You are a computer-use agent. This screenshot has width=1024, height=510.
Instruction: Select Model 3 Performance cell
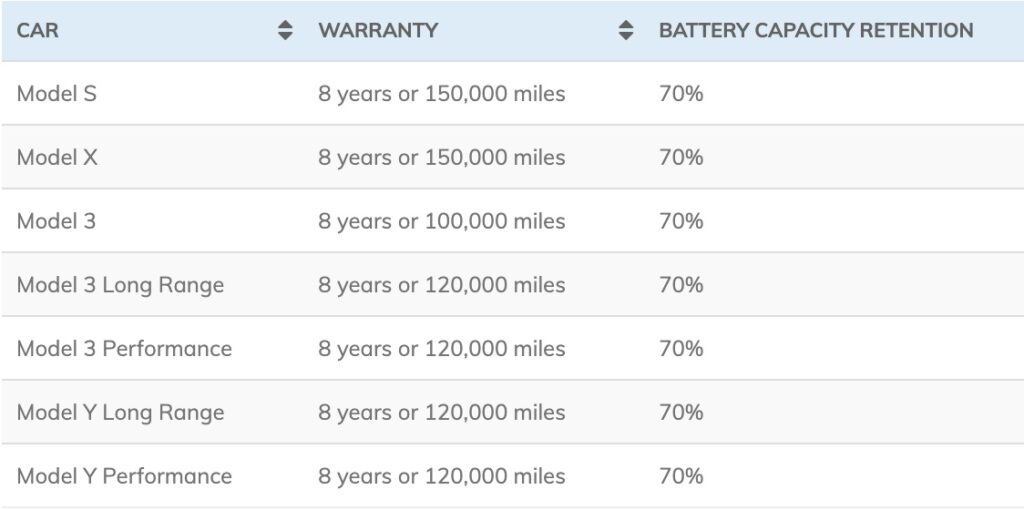[x=124, y=348]
